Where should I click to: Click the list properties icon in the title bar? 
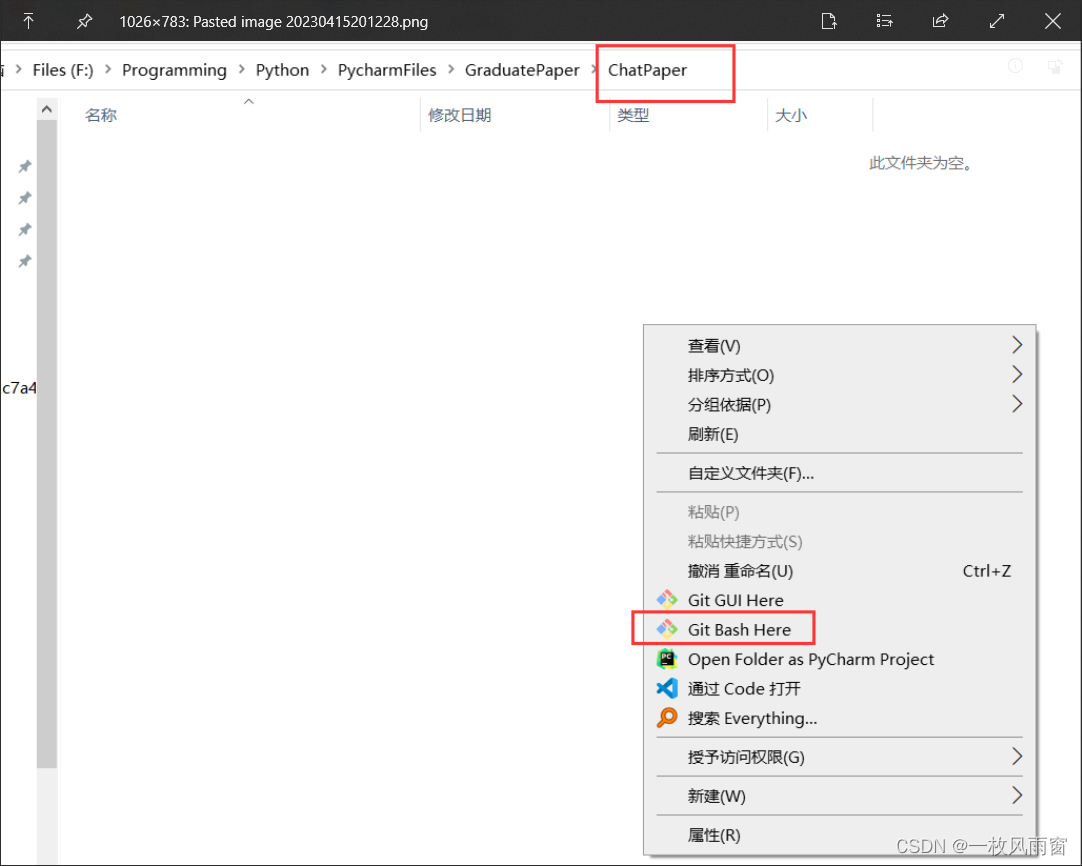[884, 20]
